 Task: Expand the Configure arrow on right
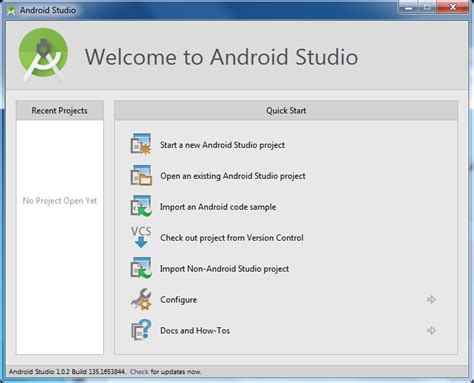[x=431, y=299]
